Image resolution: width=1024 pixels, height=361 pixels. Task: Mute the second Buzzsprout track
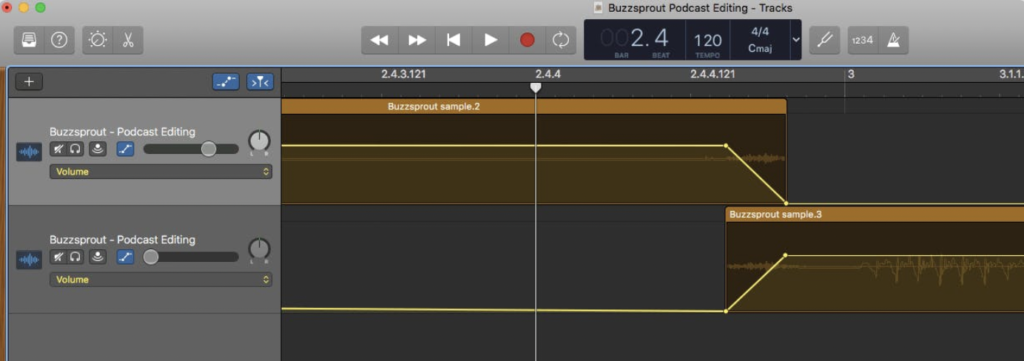[59, 257]
